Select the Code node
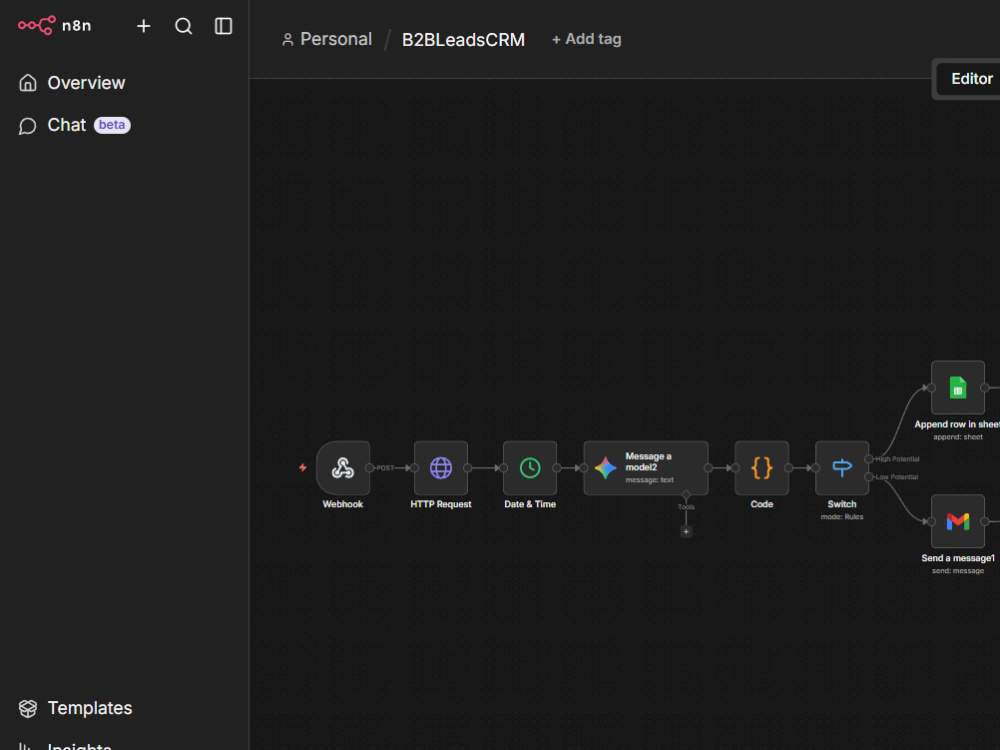The width and height of the screenshot is (1000, 750). (x=761, y=467)
